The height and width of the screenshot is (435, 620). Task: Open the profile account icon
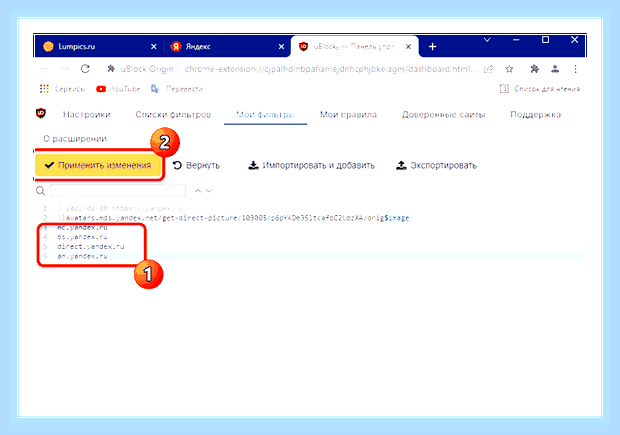555,69
